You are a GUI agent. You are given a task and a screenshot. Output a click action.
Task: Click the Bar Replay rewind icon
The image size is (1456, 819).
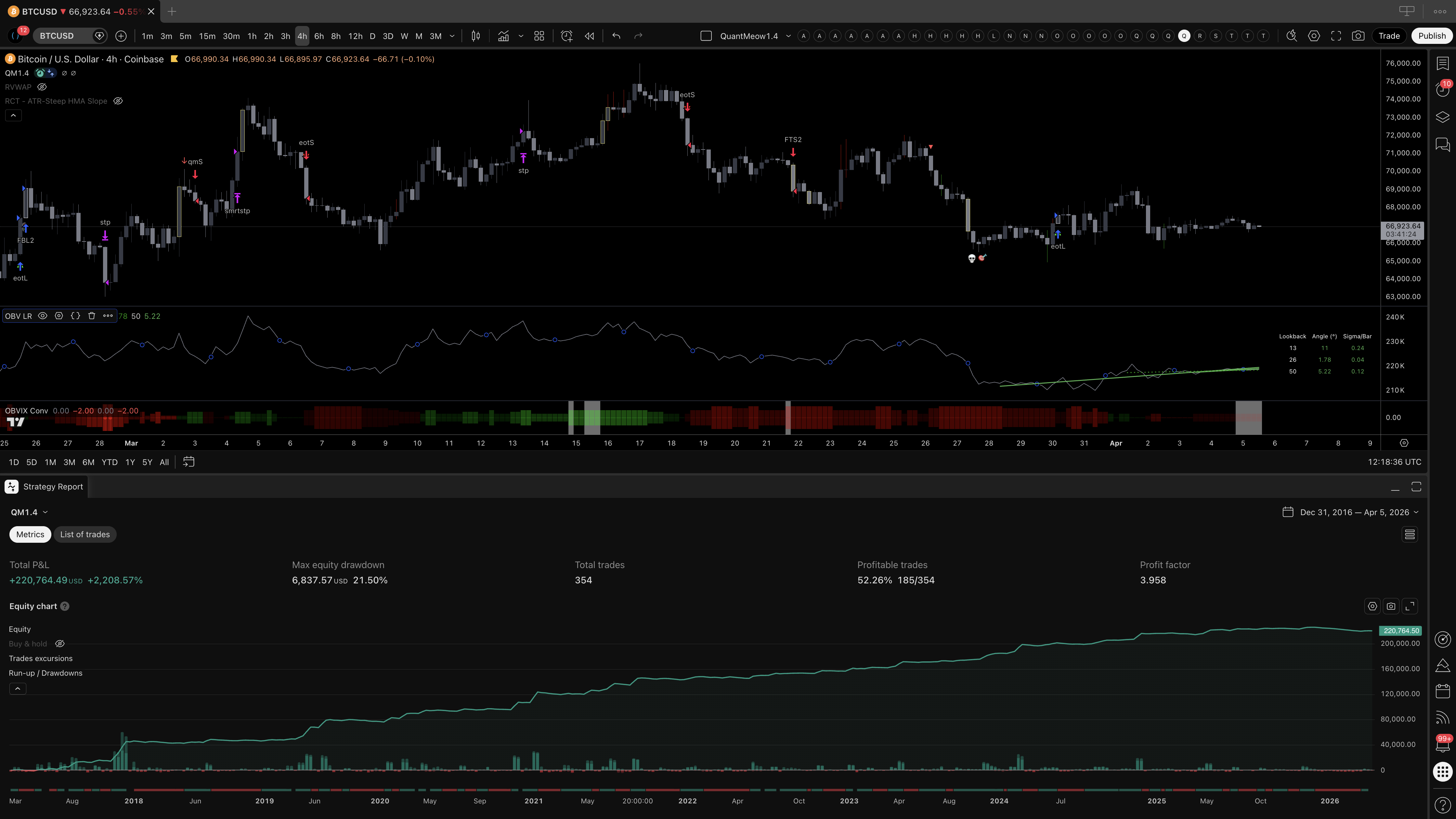click(x=590, y=36)
